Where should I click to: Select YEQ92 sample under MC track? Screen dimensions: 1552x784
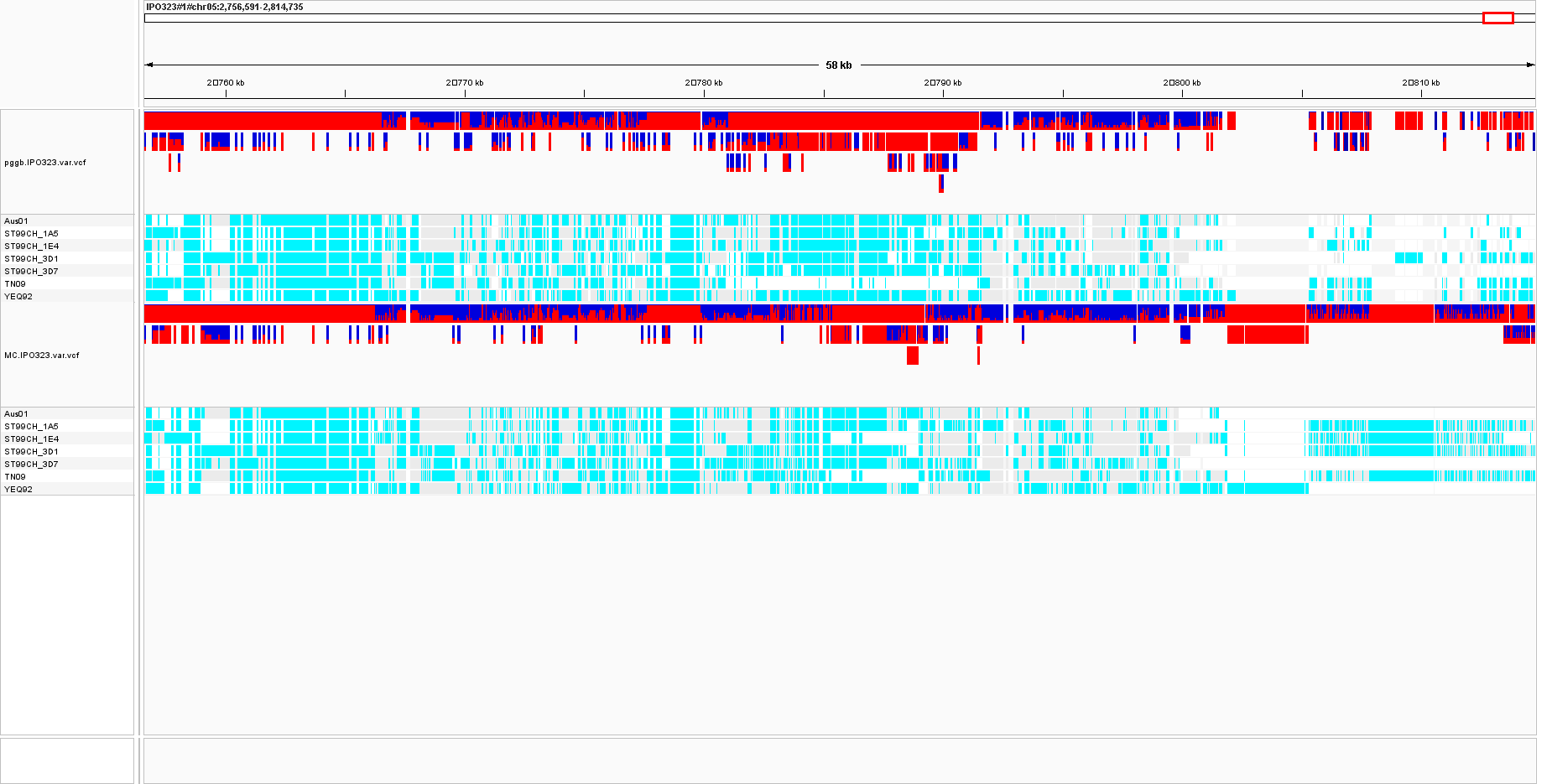coord(18,490)
